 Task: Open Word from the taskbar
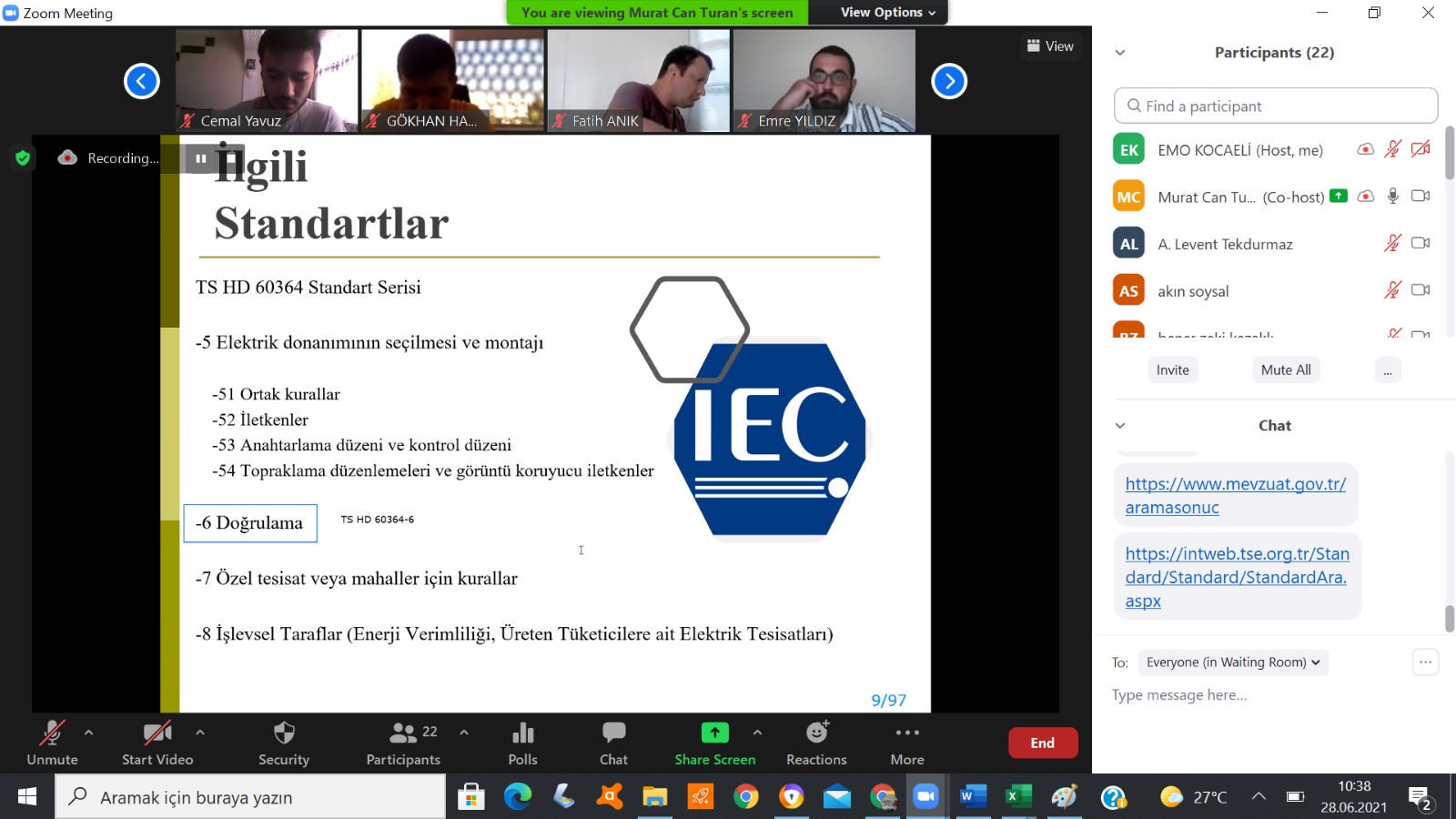click(x=972, y=797)
